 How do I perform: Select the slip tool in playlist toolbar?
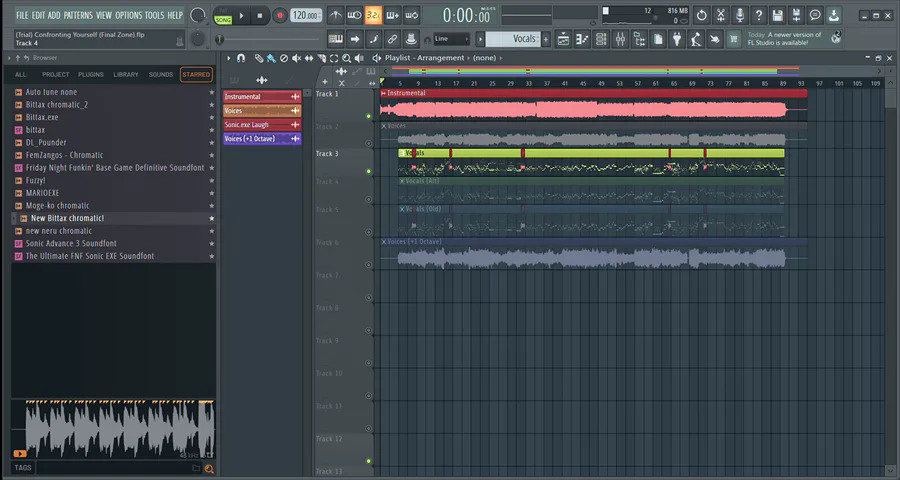(309, 58)
